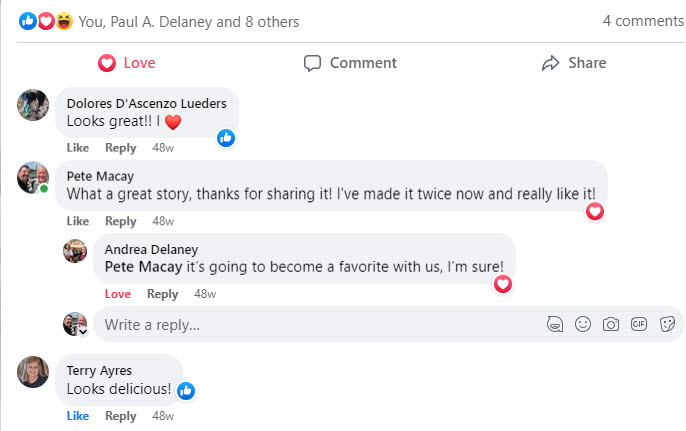This screenshot has width=686, height=431.
Task: Open the reply identity switcher next to avatar
Action: point(83,331)
